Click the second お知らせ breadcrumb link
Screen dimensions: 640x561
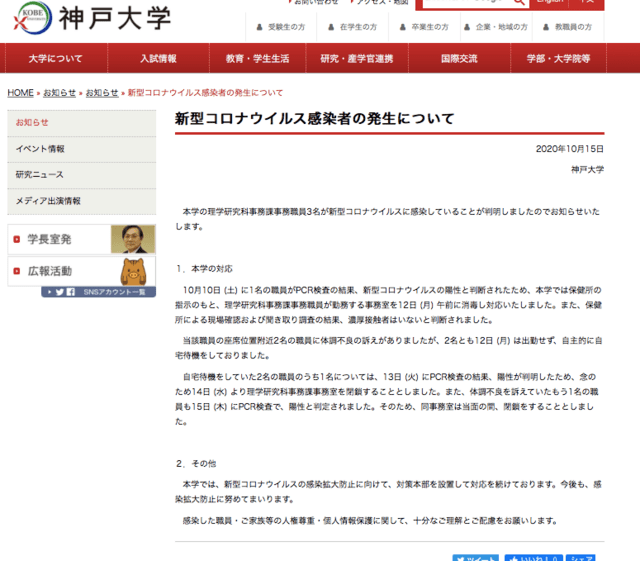tap(102, 93)
